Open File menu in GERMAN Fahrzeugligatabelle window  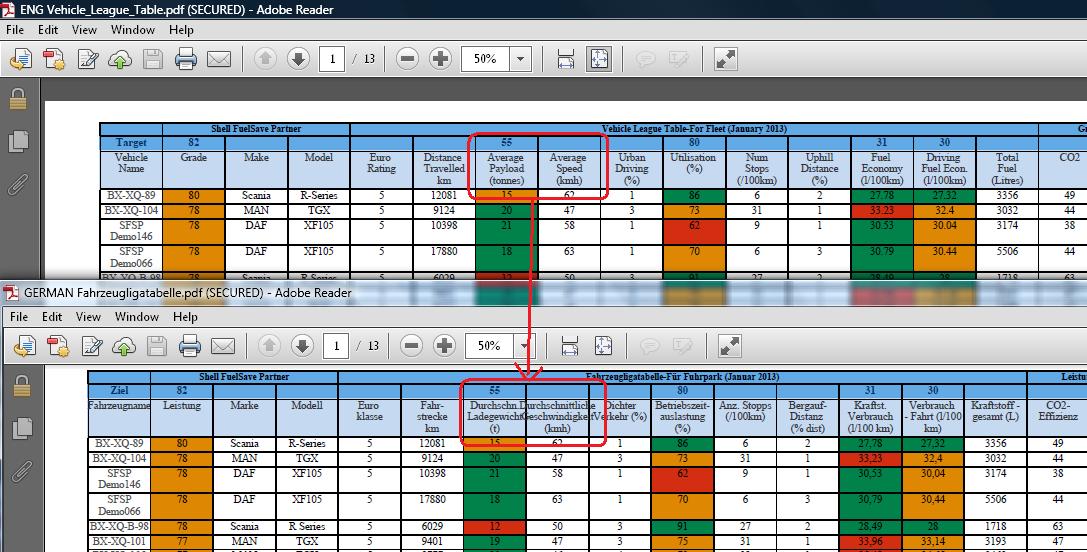click(x=19, y=317)
